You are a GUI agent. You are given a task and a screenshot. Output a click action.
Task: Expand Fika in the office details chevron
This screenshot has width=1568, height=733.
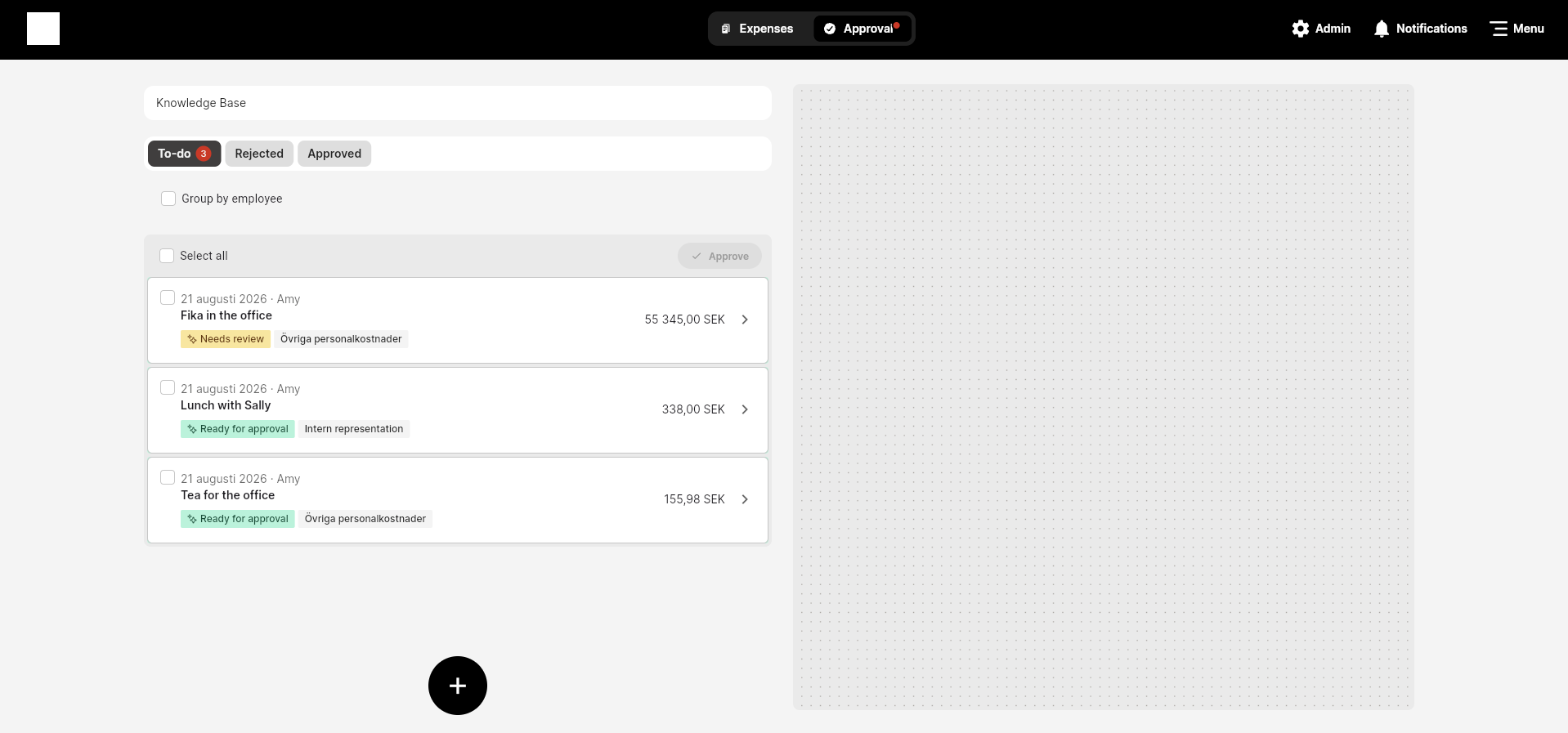click(x=745, y=320)
